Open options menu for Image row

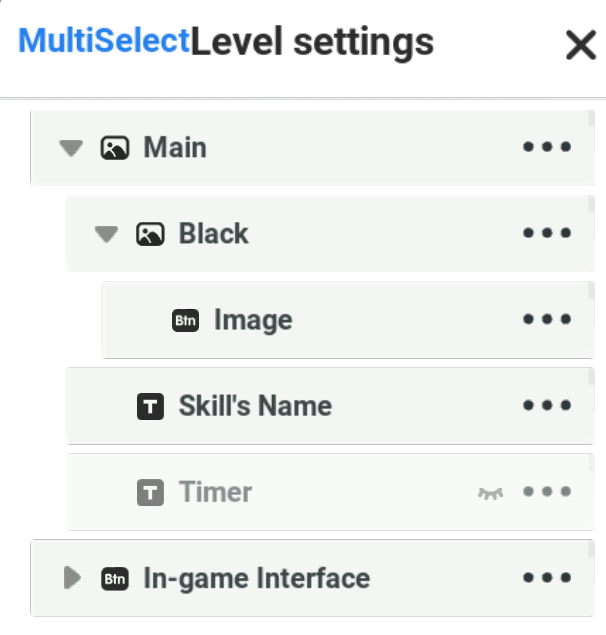[x=547, y=319]
